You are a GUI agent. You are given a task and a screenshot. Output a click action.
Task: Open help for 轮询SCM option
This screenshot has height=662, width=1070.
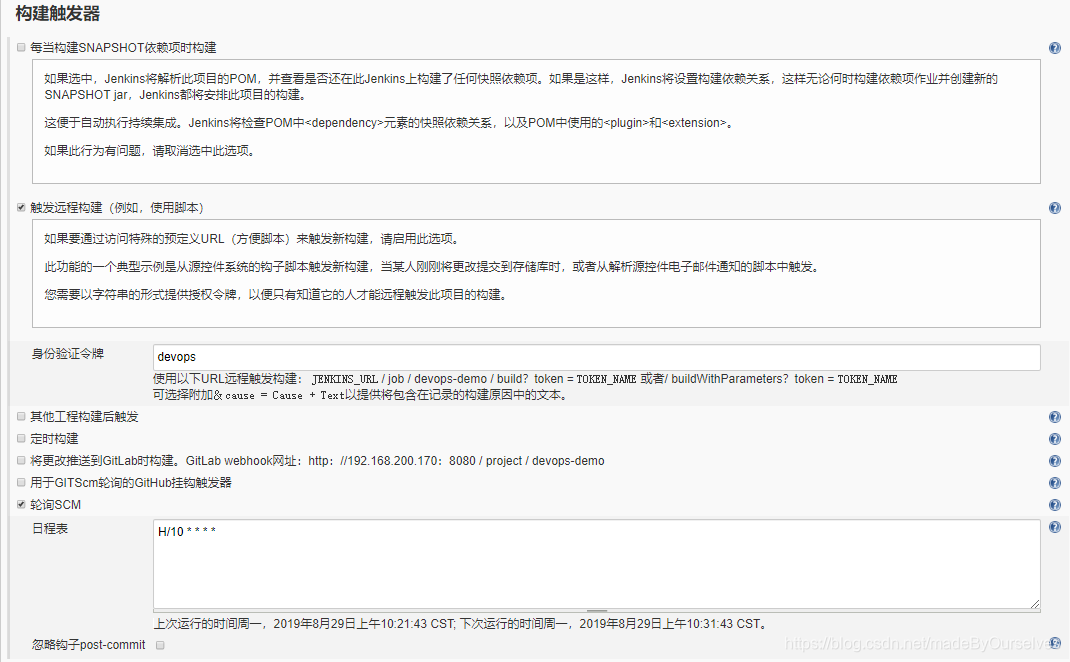[1054, 504]
